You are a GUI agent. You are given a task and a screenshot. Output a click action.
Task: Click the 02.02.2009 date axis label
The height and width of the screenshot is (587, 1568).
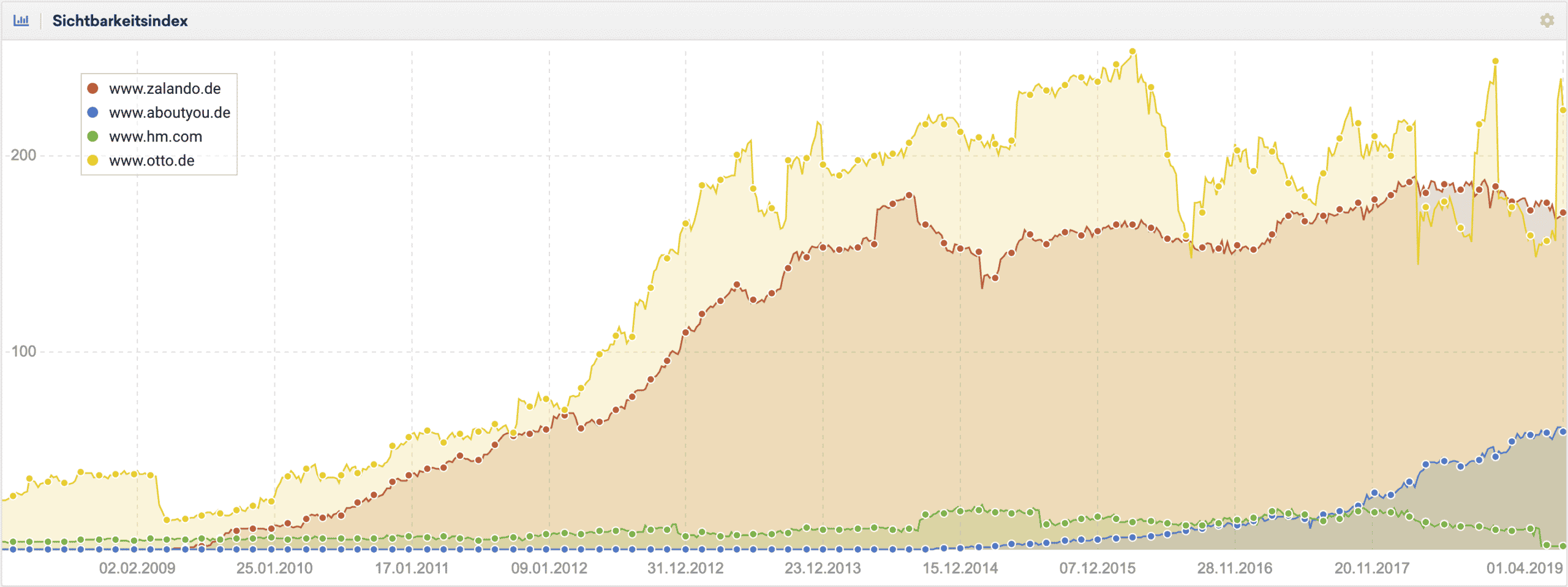137,568
